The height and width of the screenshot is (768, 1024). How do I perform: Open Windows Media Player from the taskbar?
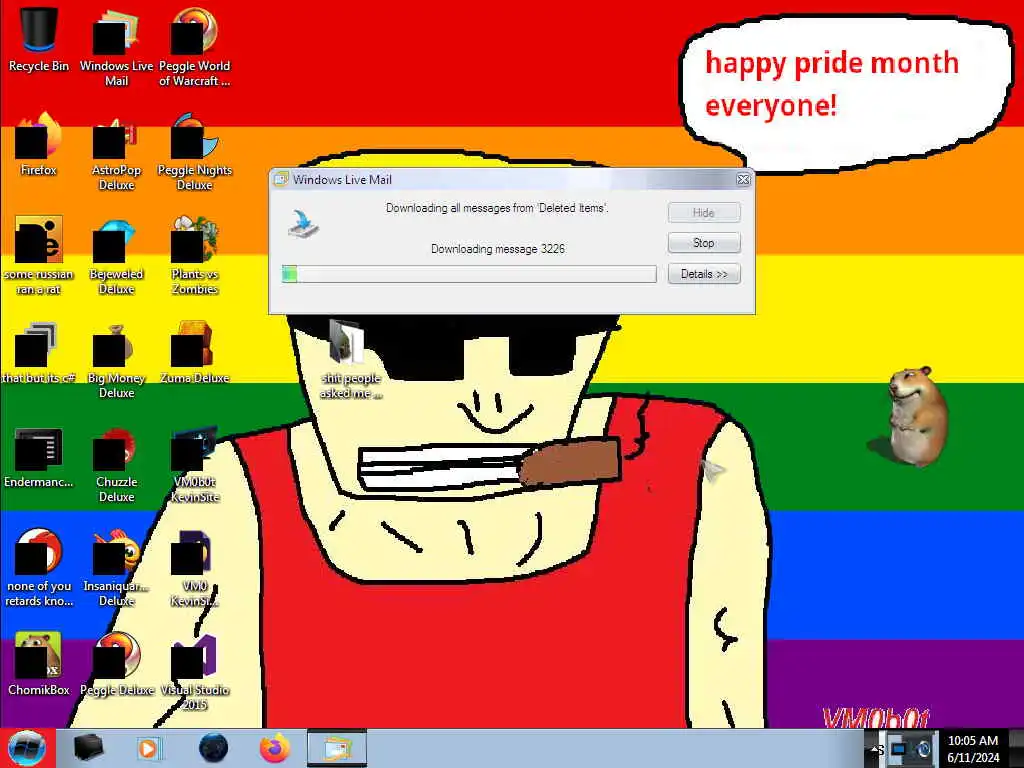(x=149, y=748)
